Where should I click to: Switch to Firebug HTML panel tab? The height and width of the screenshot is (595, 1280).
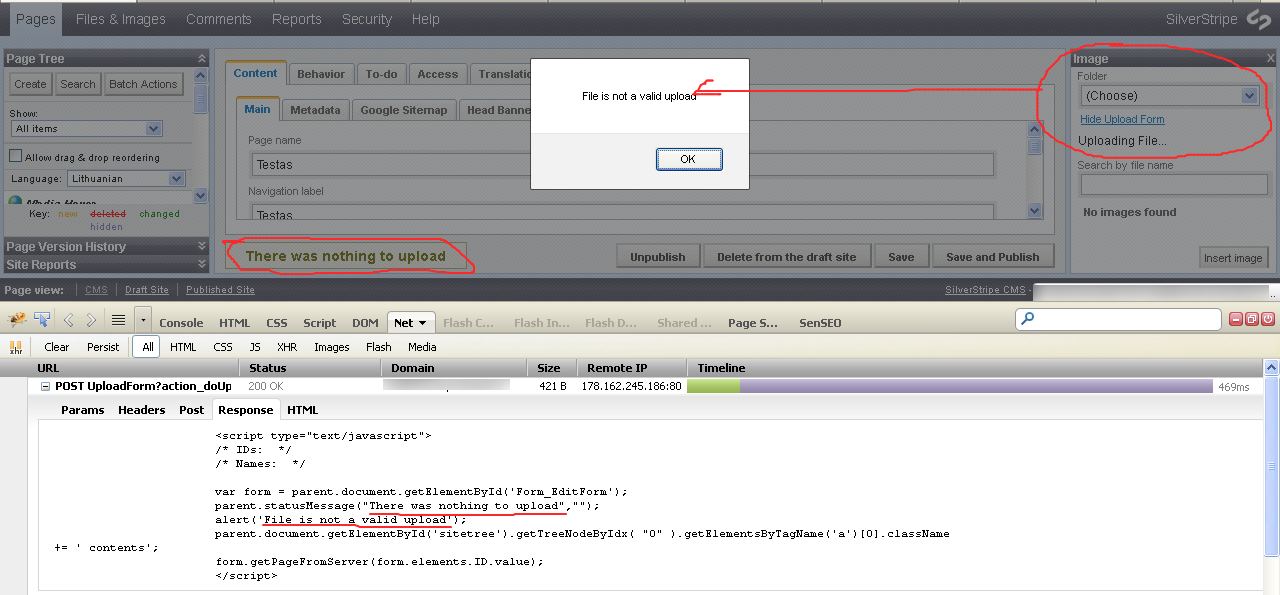point(234,323)
